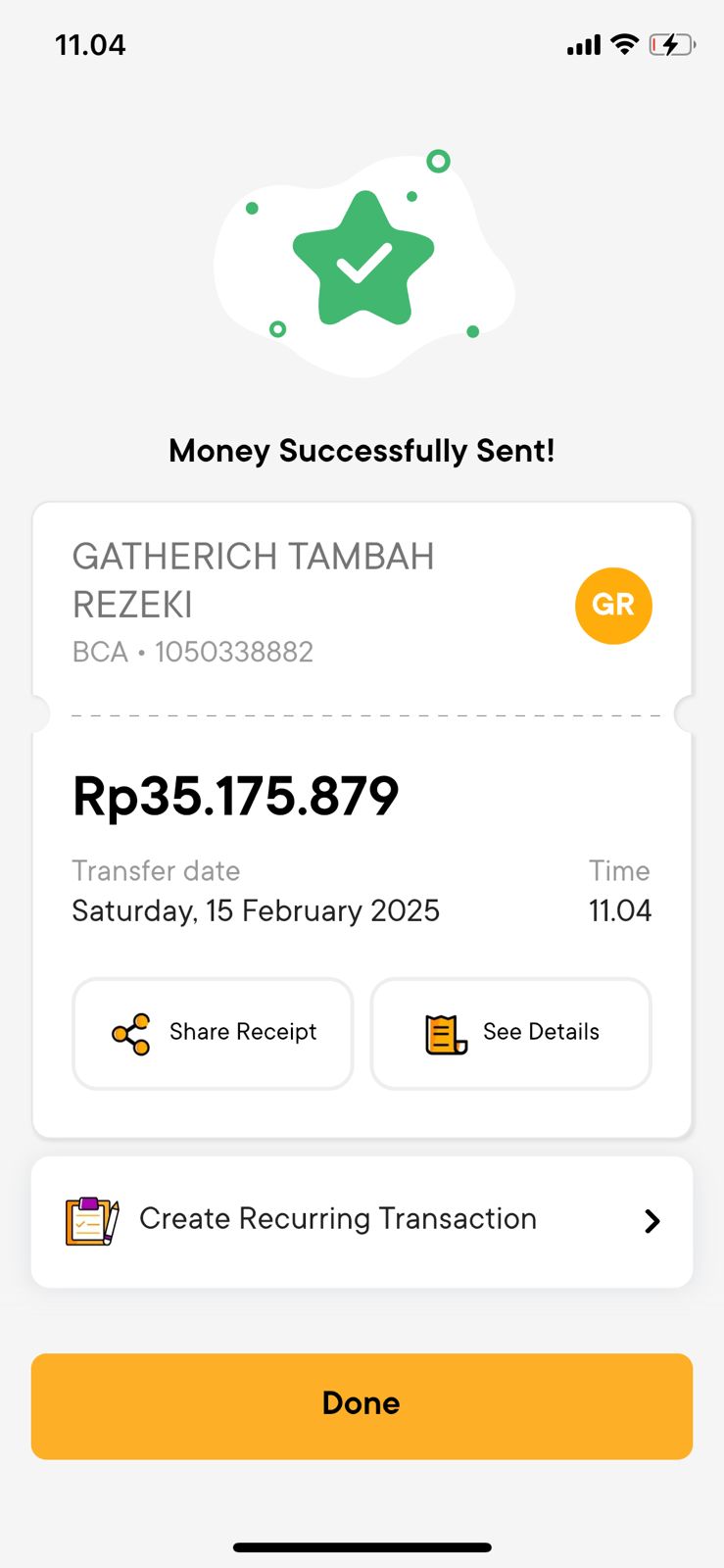This screenshot has width=724, height=1568.
Task: Click the receipt details icon
Action: pyautogui.click(x=446, y=1034)
